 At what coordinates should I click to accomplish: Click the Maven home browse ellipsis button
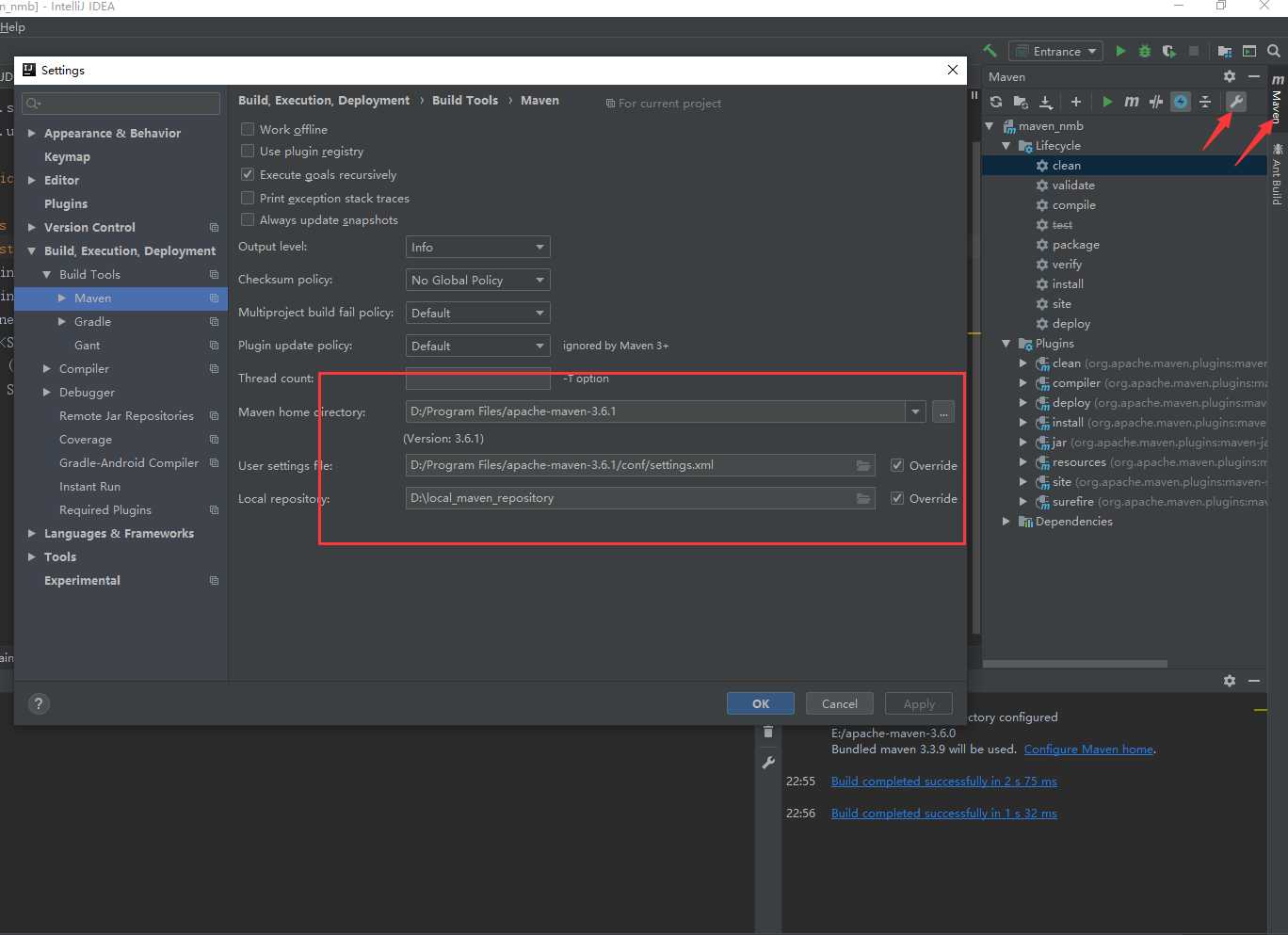(x=943, y=411)
